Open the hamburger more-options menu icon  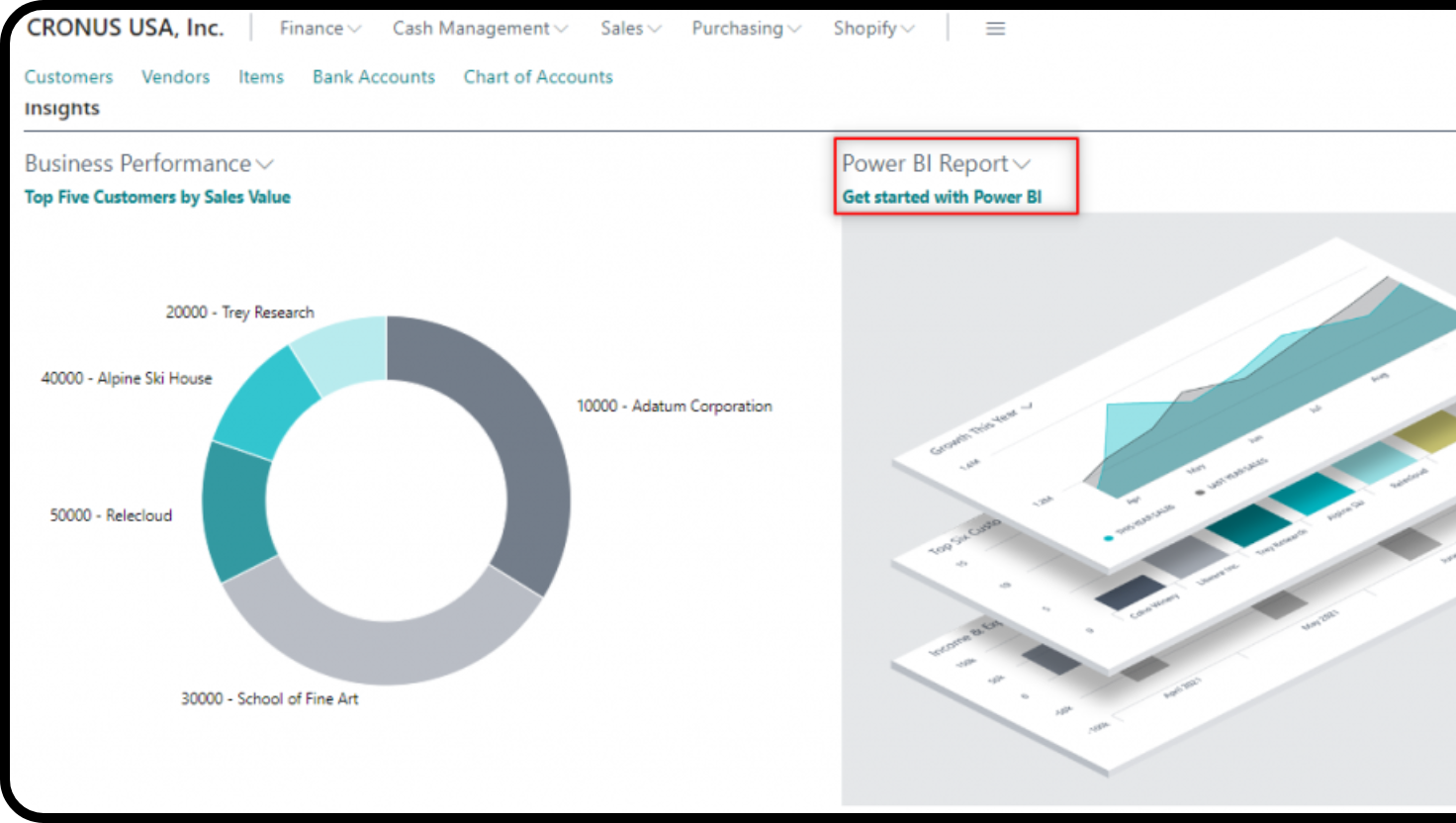tap(995, 29)
